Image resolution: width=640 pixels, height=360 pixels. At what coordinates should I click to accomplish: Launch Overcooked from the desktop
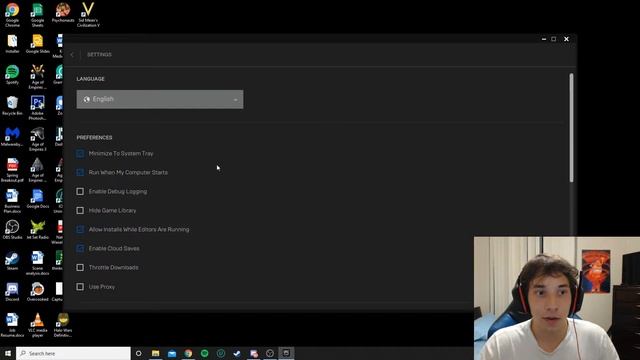click(38, 292)
